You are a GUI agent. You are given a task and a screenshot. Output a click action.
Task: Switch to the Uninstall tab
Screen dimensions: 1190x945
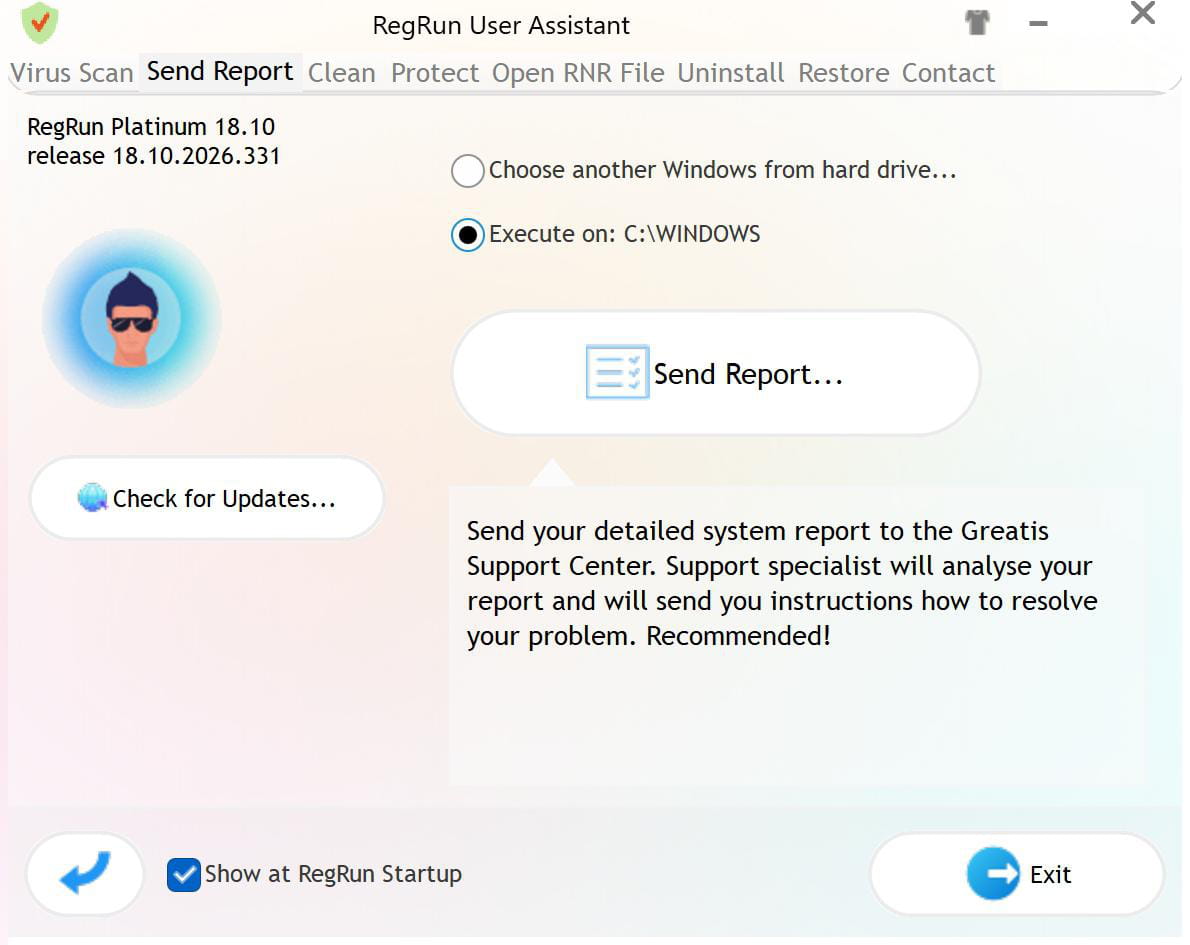[731, 73]
